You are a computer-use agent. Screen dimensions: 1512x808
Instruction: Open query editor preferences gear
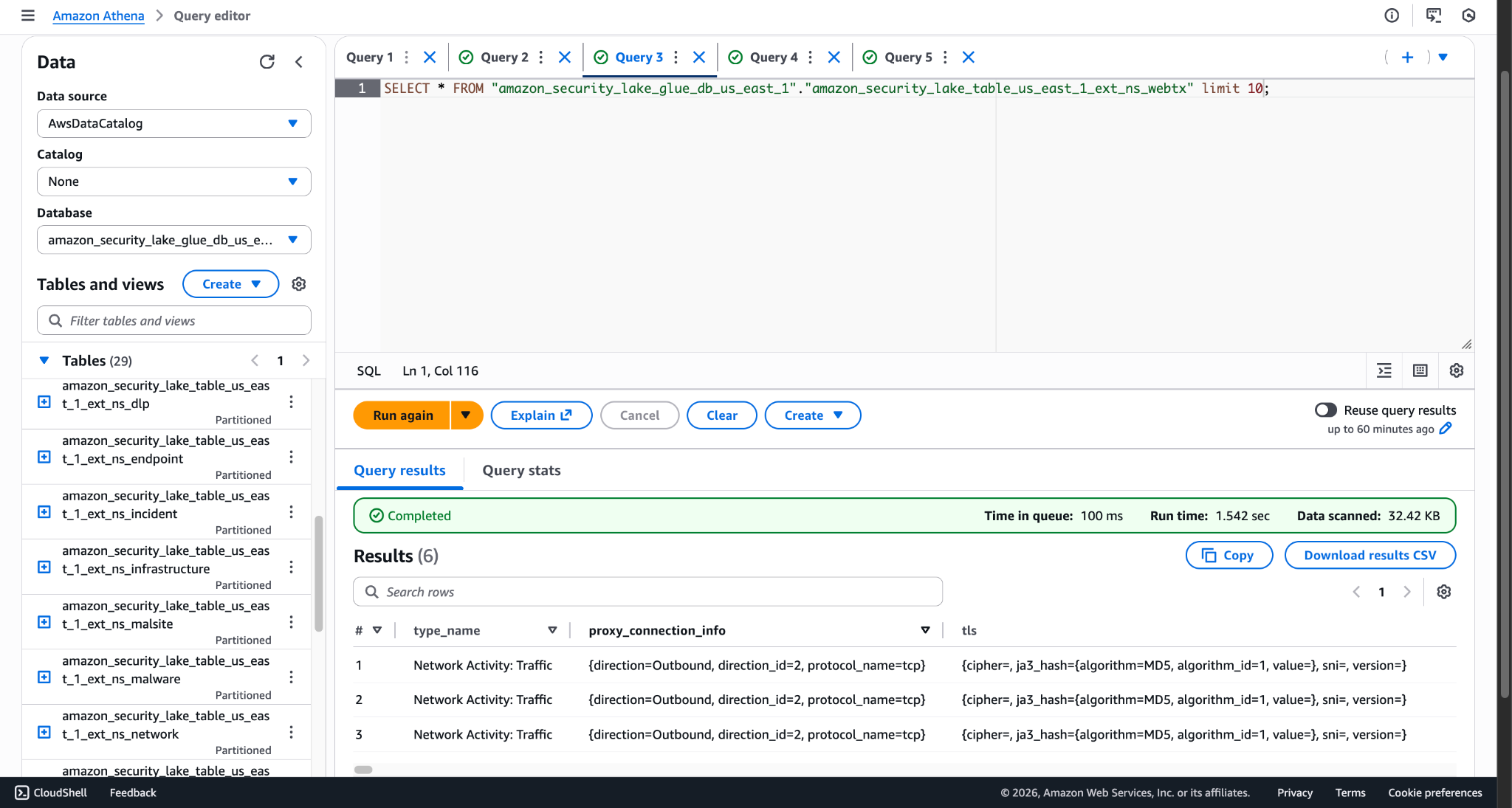pos(1457,370)
